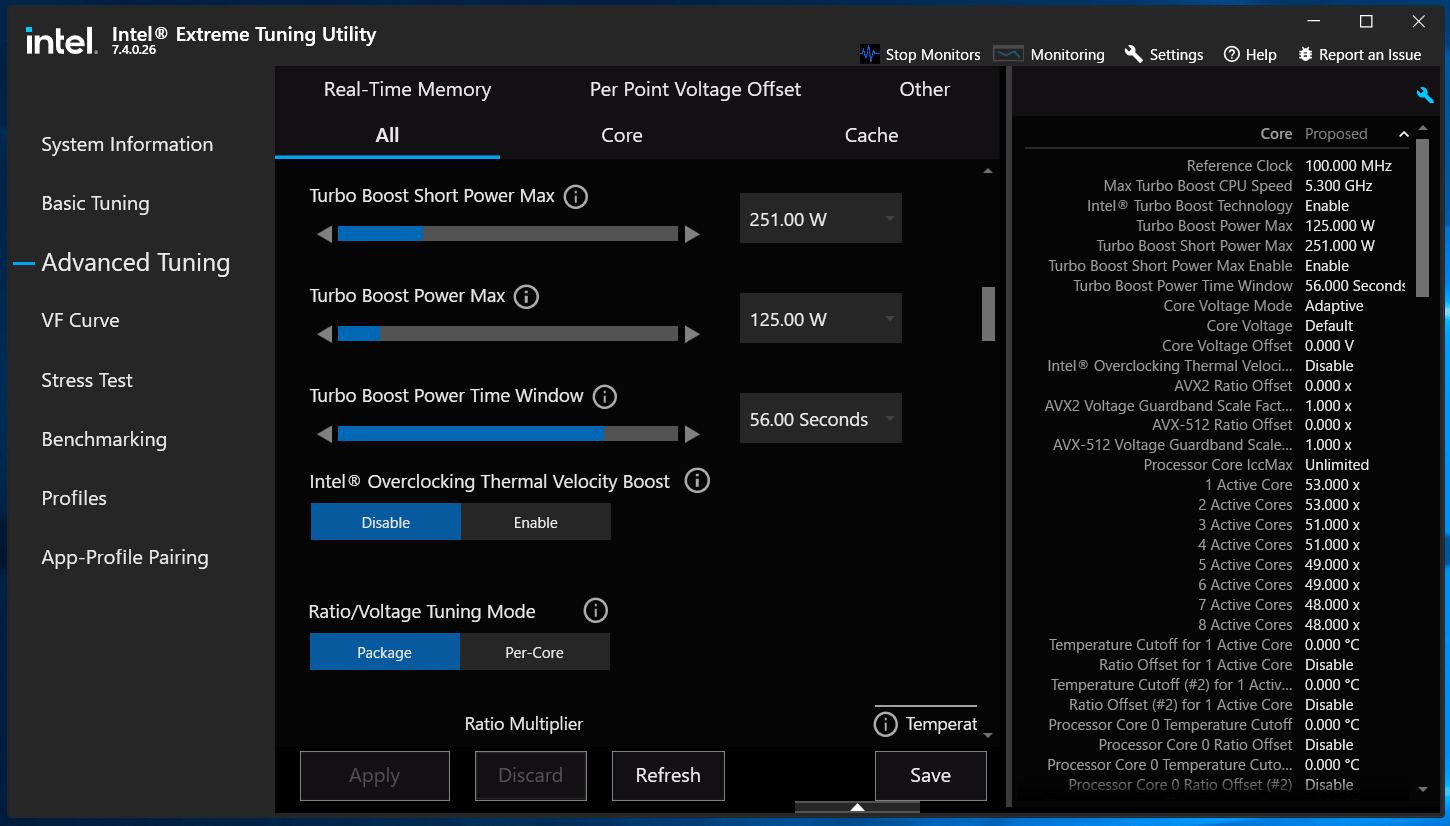Click the Report an Issue bug icon
1450x826 pixels.
1305,54
